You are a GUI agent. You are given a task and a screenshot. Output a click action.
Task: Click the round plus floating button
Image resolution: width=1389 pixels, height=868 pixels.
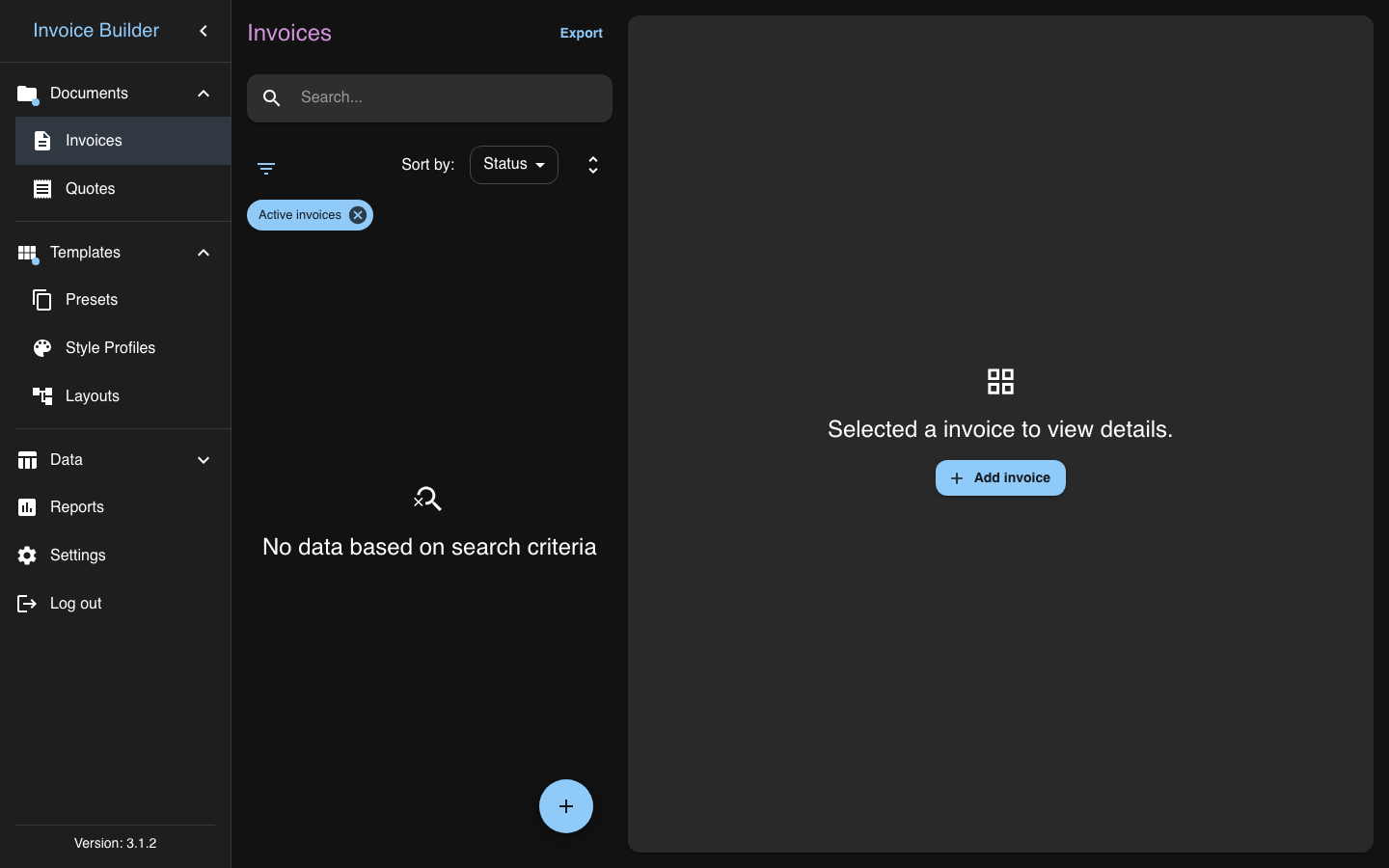[x=566, y=806]
